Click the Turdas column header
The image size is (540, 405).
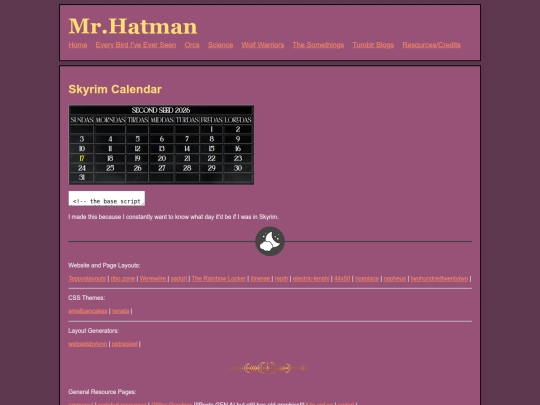[187, 120]
